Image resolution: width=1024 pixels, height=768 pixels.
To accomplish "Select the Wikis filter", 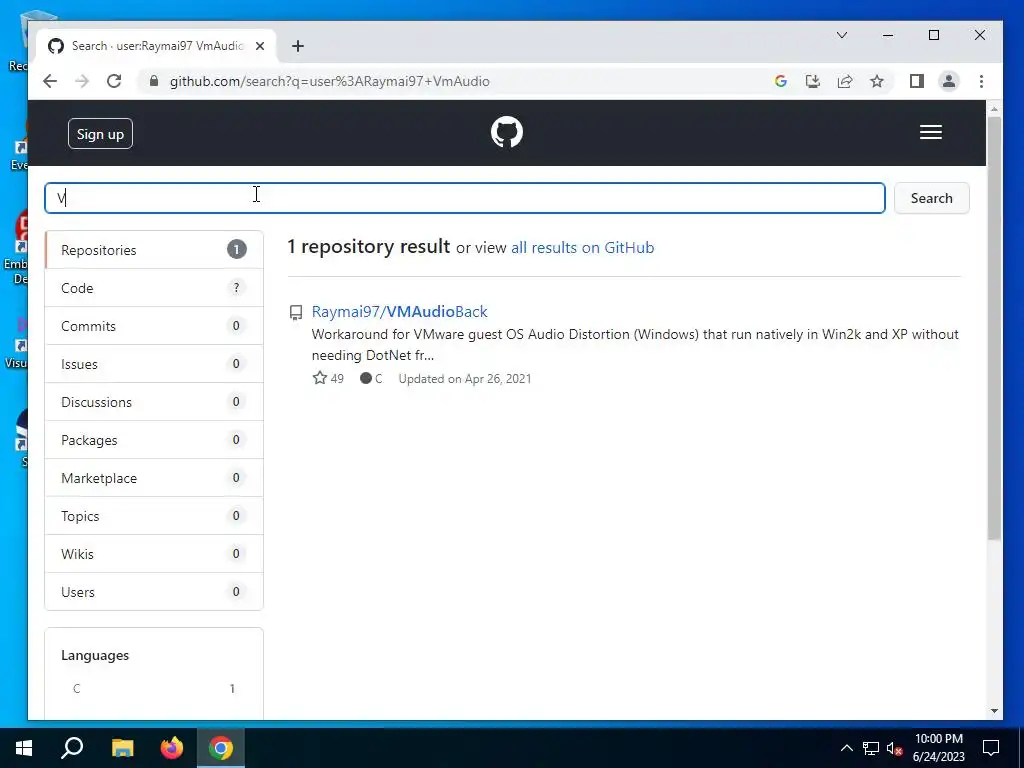I will click(x=154, y=554).
